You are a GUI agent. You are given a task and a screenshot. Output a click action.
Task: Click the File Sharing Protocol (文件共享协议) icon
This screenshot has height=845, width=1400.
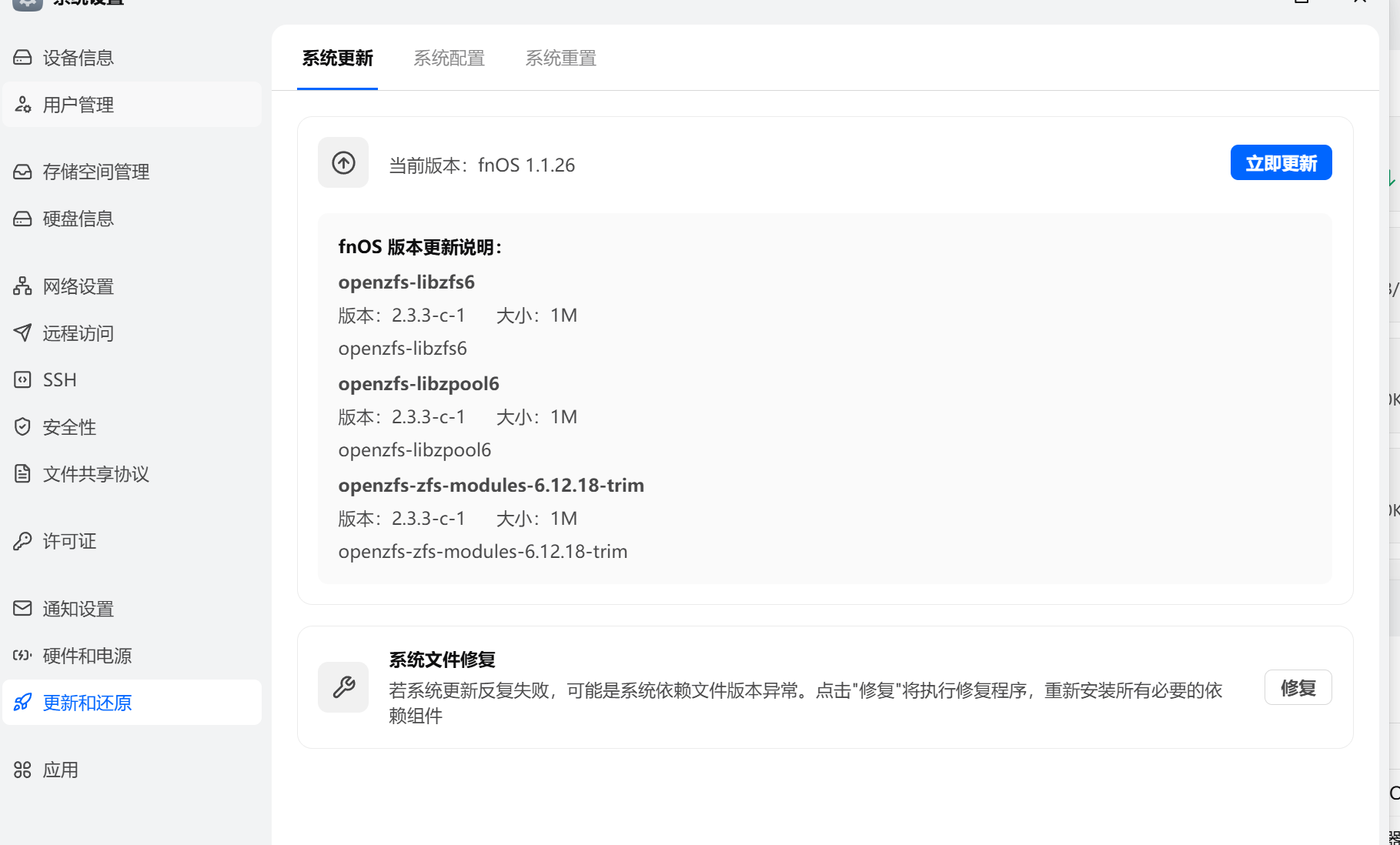[22, 474]
